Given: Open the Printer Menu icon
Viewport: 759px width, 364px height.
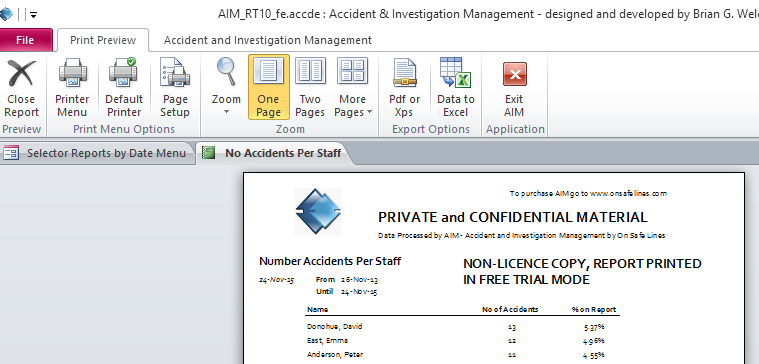Looking at the screenshot, I should [73, 73].
